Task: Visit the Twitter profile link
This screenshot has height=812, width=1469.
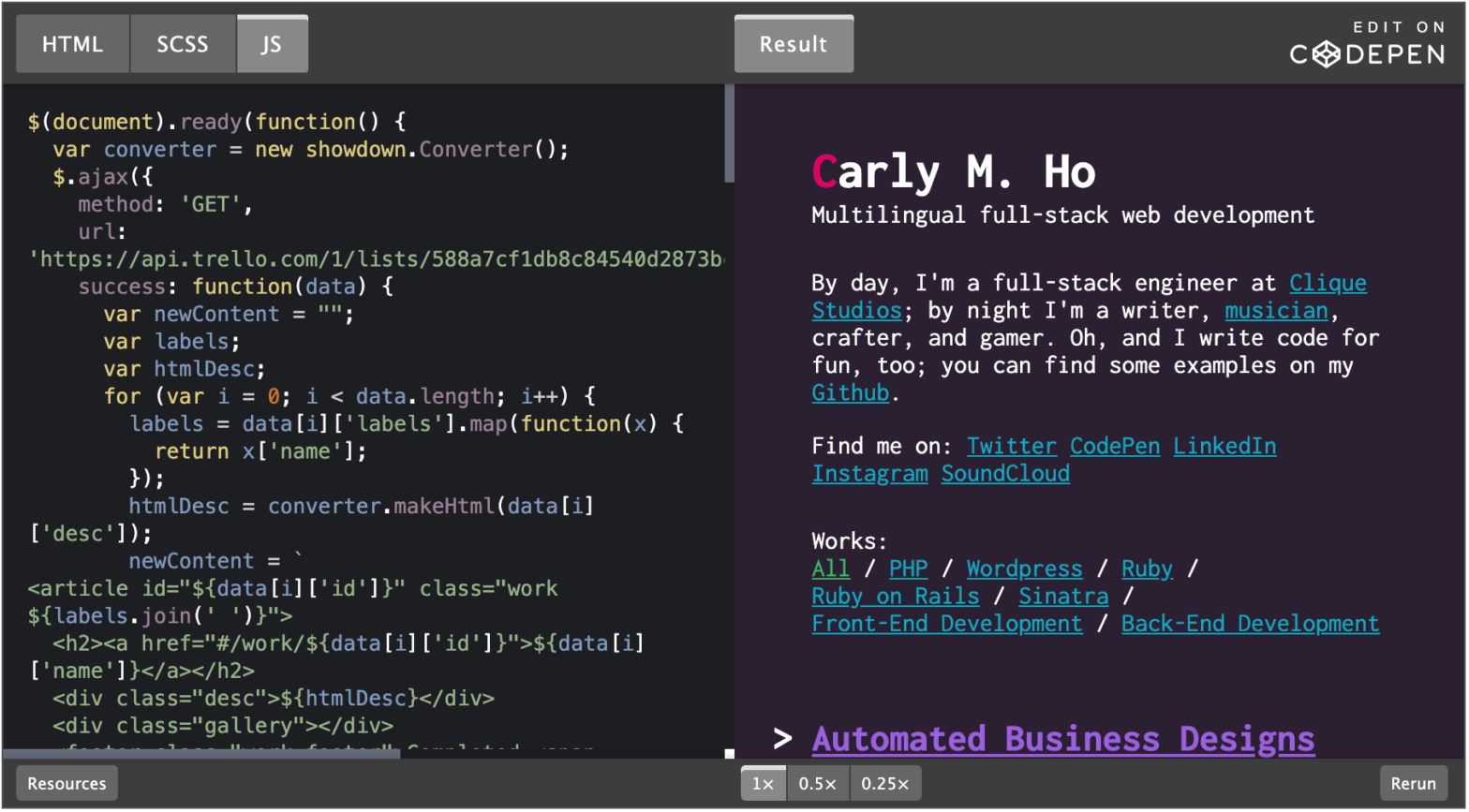Action: [x=1011, y=446]
